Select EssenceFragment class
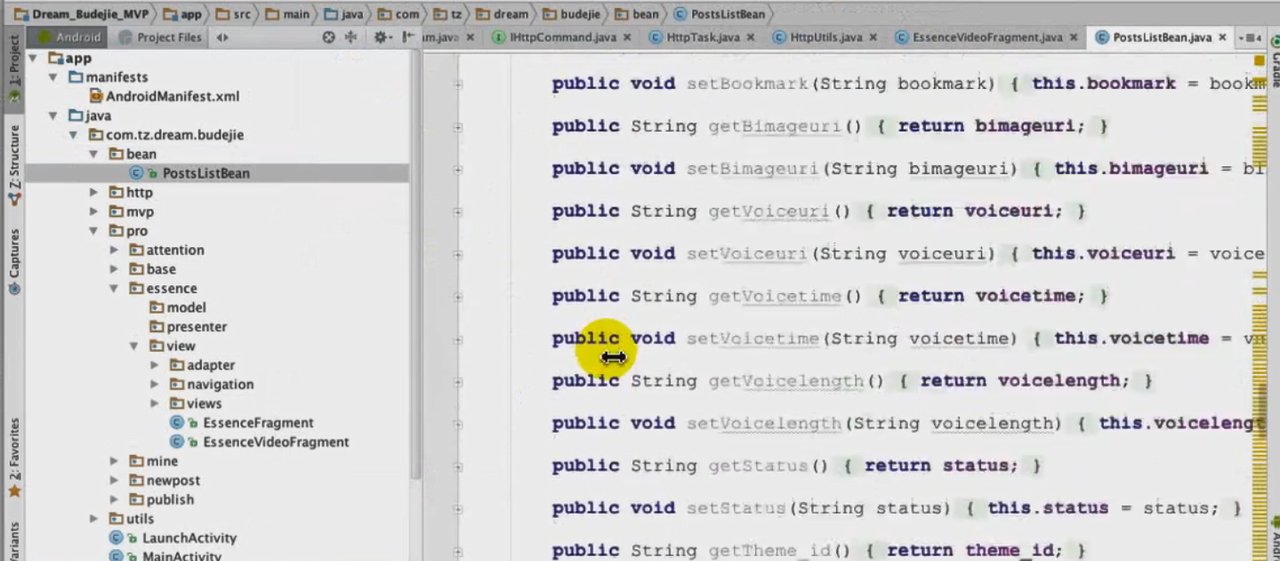This screenshot has height=561, width=1280. 241,423
